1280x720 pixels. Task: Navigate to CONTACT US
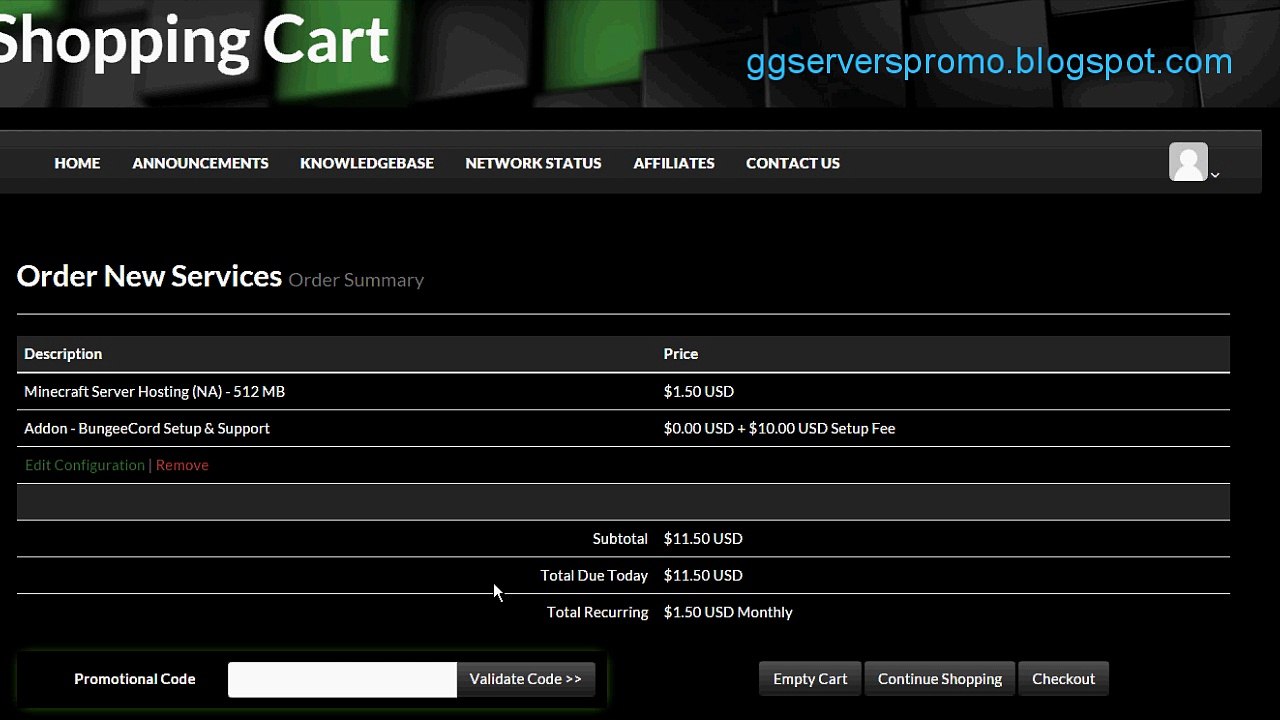(793, 163)
